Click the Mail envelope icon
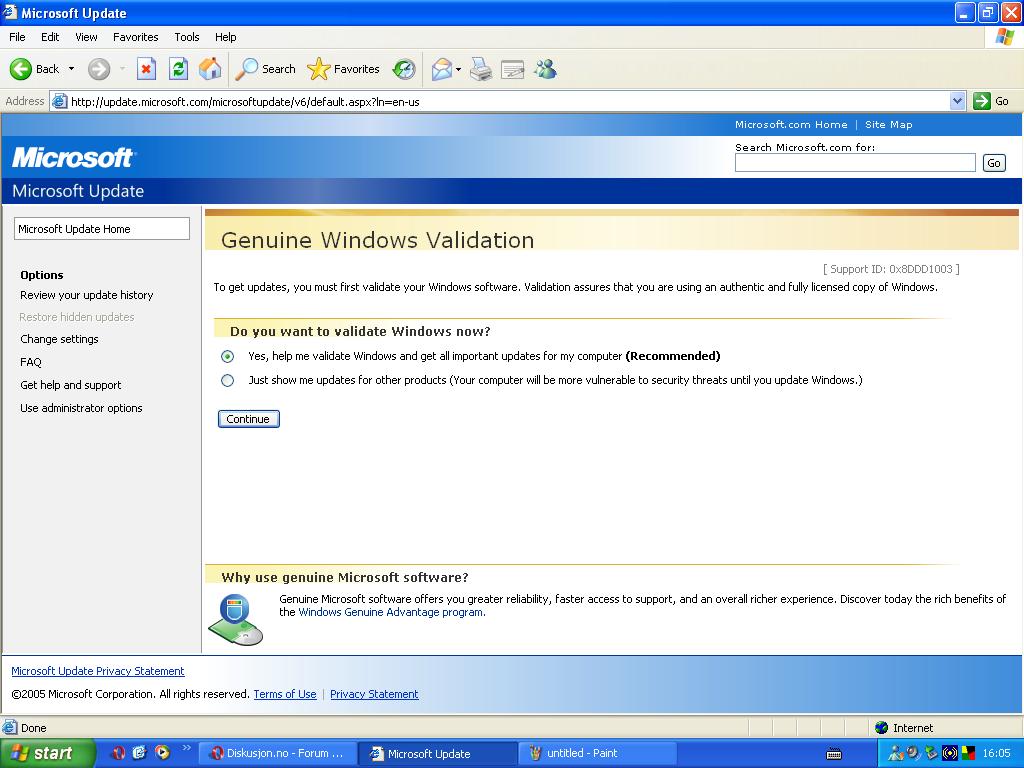1024x768 pixels. point(442,69)
